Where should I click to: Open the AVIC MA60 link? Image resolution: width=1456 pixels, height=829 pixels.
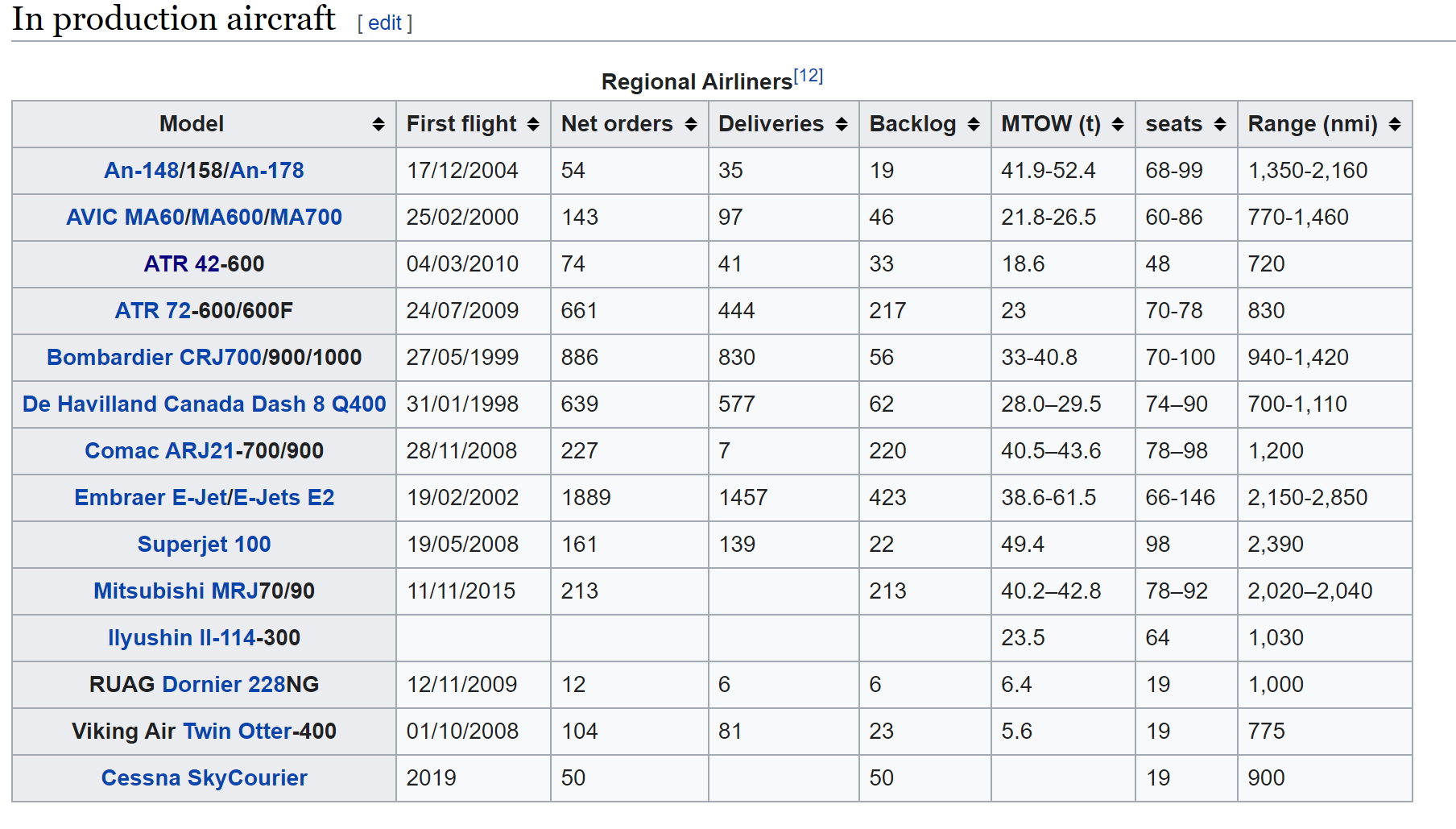(x=124, y=218)
